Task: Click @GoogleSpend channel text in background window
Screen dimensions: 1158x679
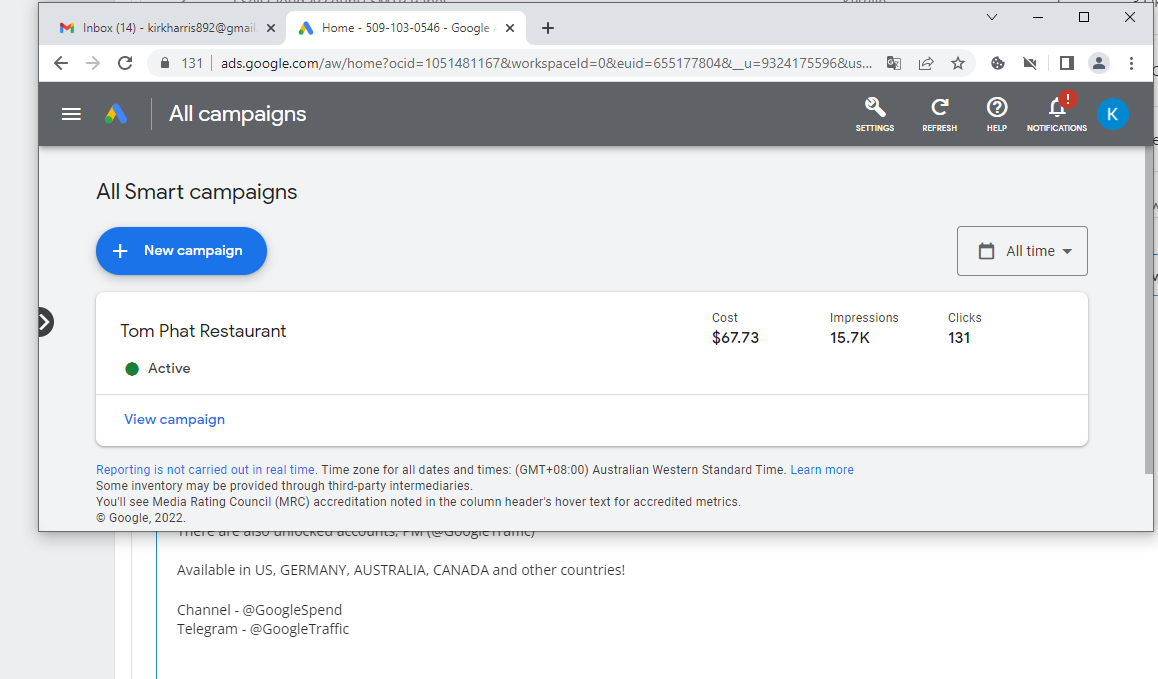Action: (292, 610)
